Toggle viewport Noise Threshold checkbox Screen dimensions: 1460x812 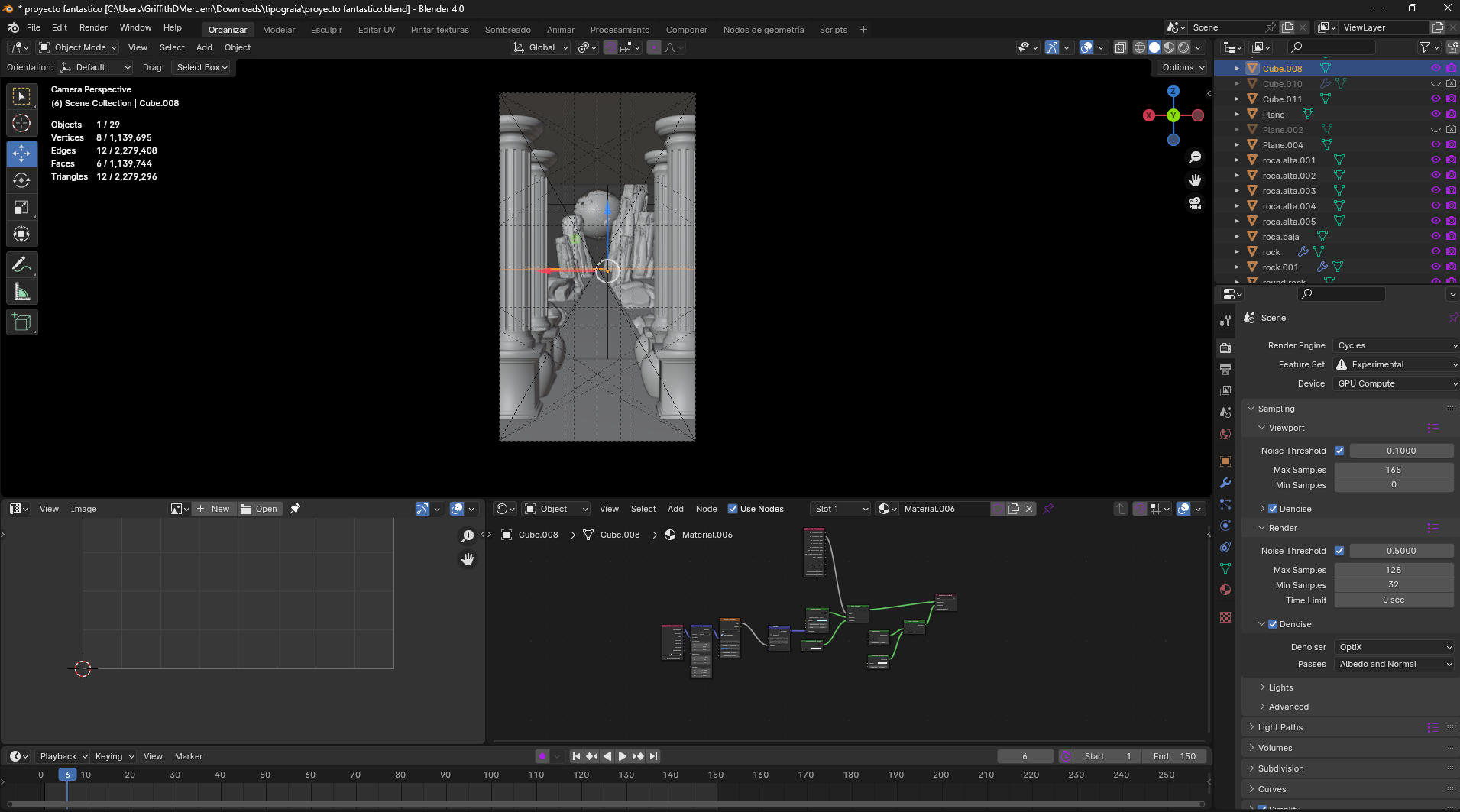coord(1339,451)
